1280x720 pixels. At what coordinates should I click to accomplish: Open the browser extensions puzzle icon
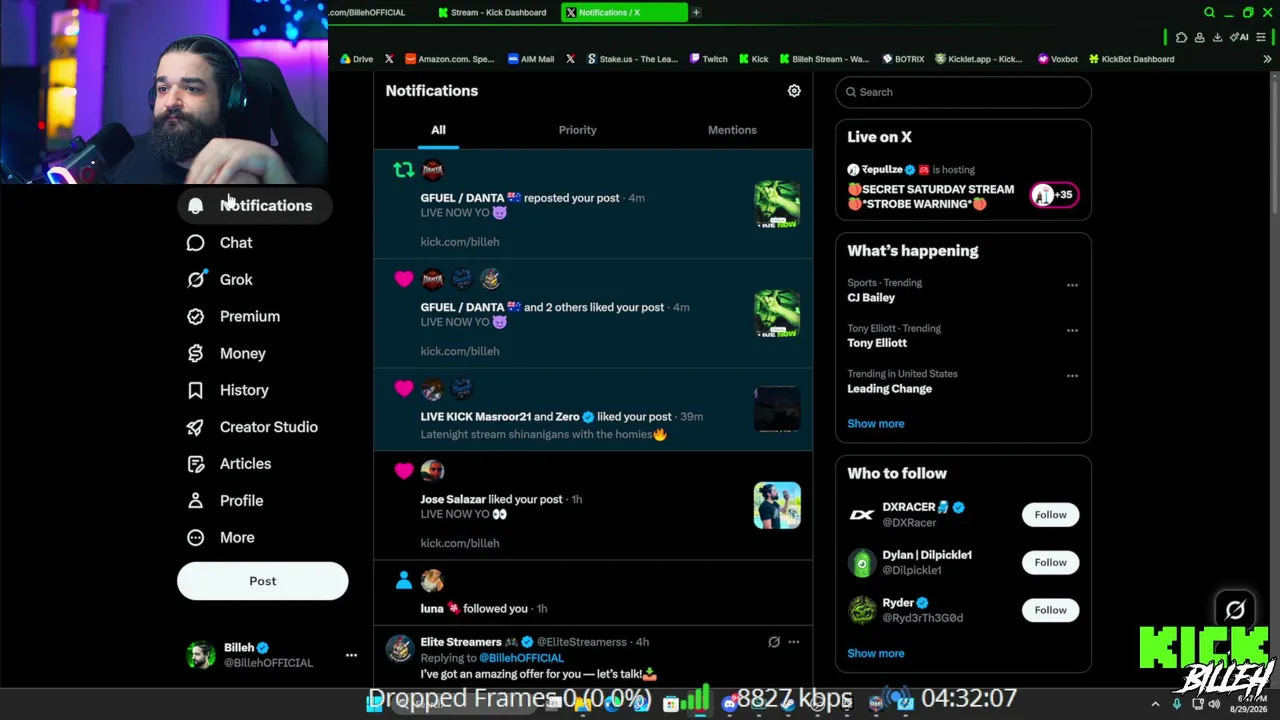click(1181, 38)
